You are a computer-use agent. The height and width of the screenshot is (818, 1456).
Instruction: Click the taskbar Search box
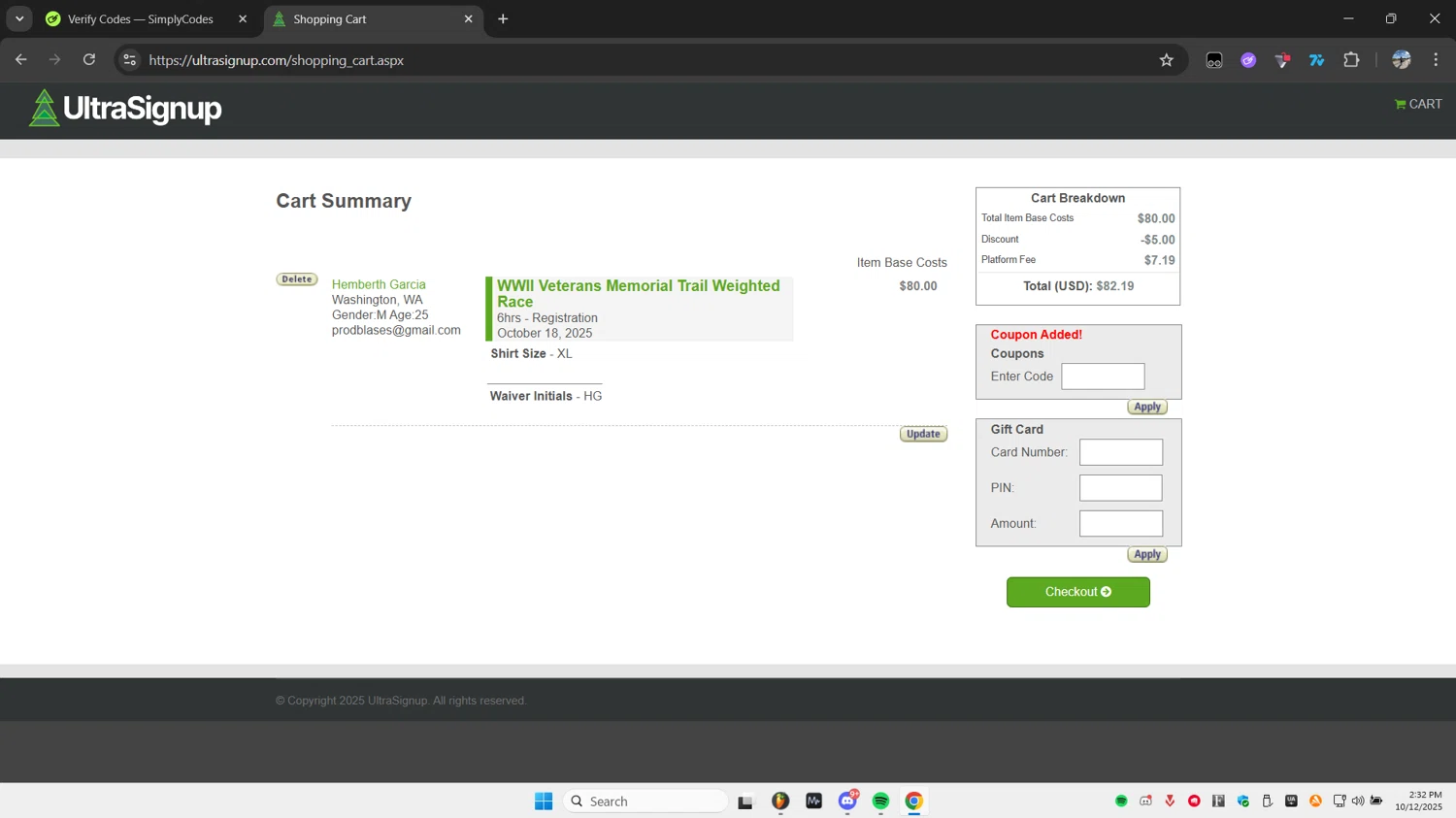coord(645,802)
